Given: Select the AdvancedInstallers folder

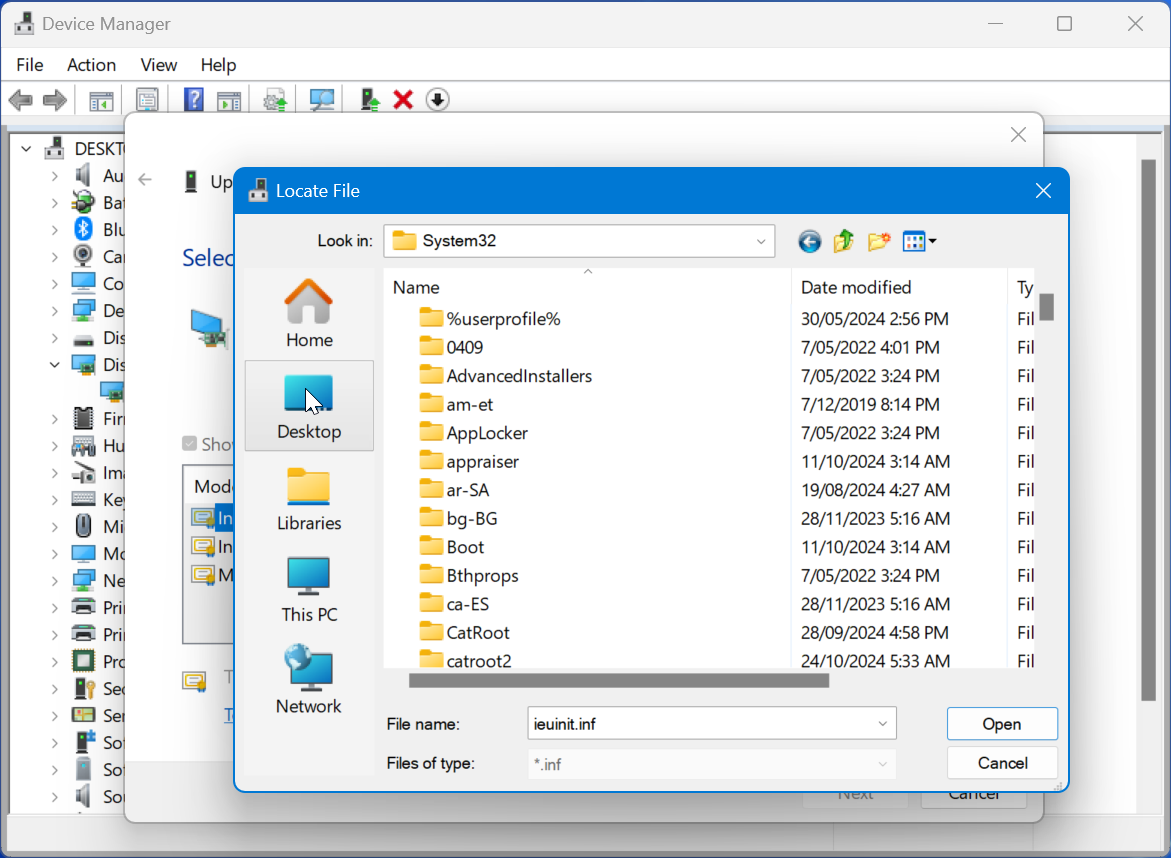Looking at the screenshot, I should coord(506,376).
